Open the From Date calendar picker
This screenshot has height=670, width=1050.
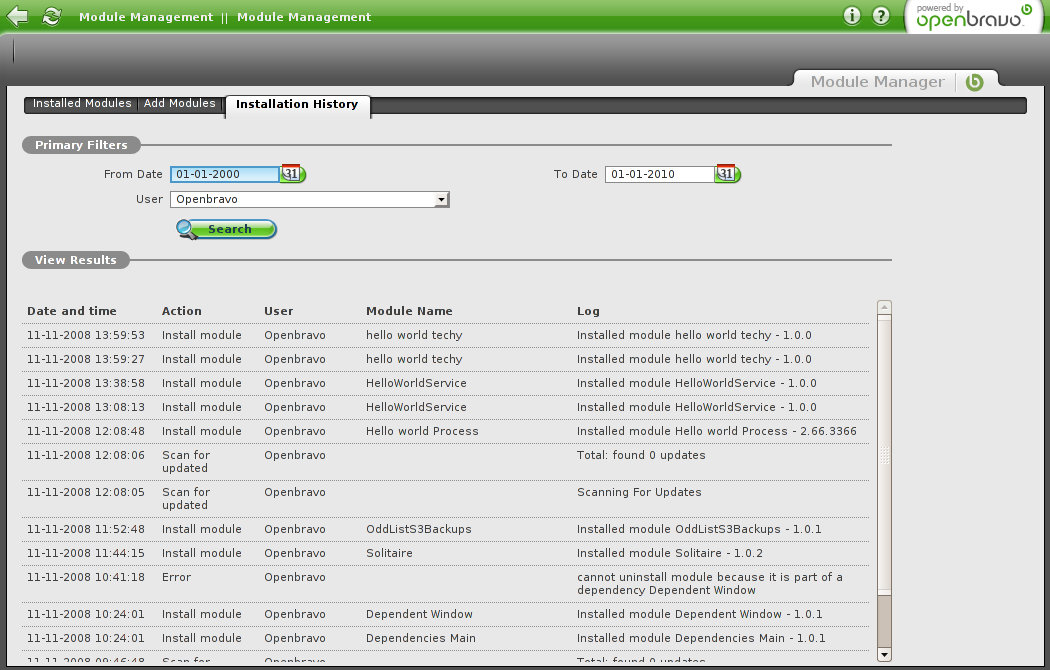point(292,174)
